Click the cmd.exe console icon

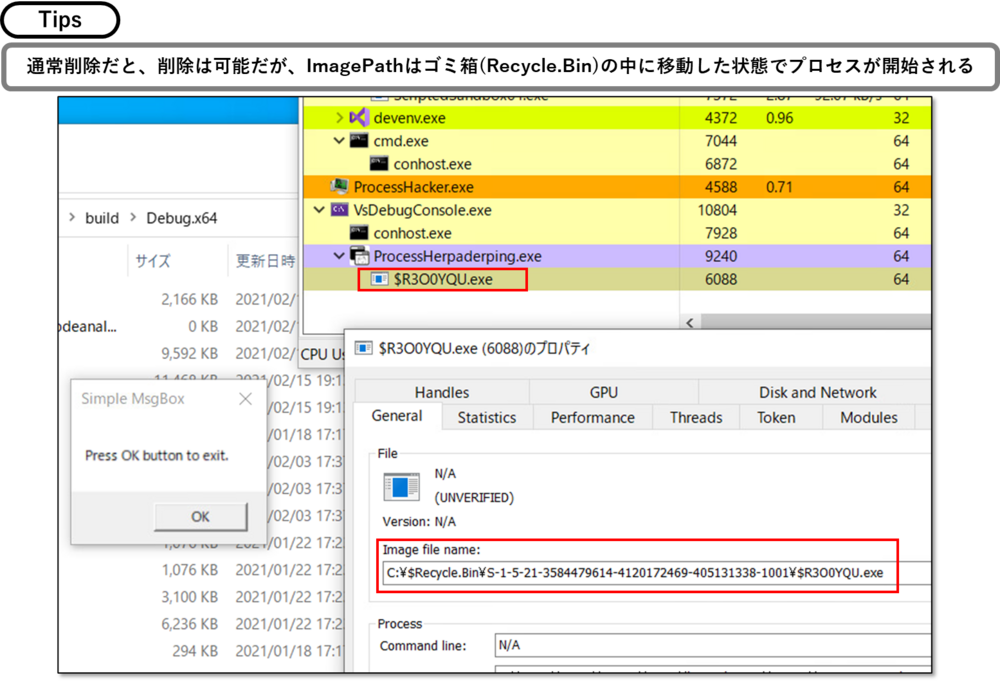pos(358,141)
